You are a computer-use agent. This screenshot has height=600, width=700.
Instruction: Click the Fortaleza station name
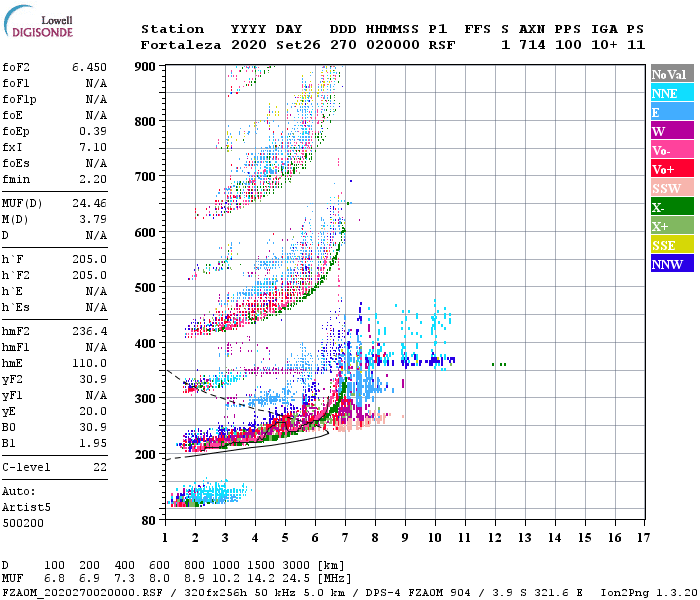(181, 45)
